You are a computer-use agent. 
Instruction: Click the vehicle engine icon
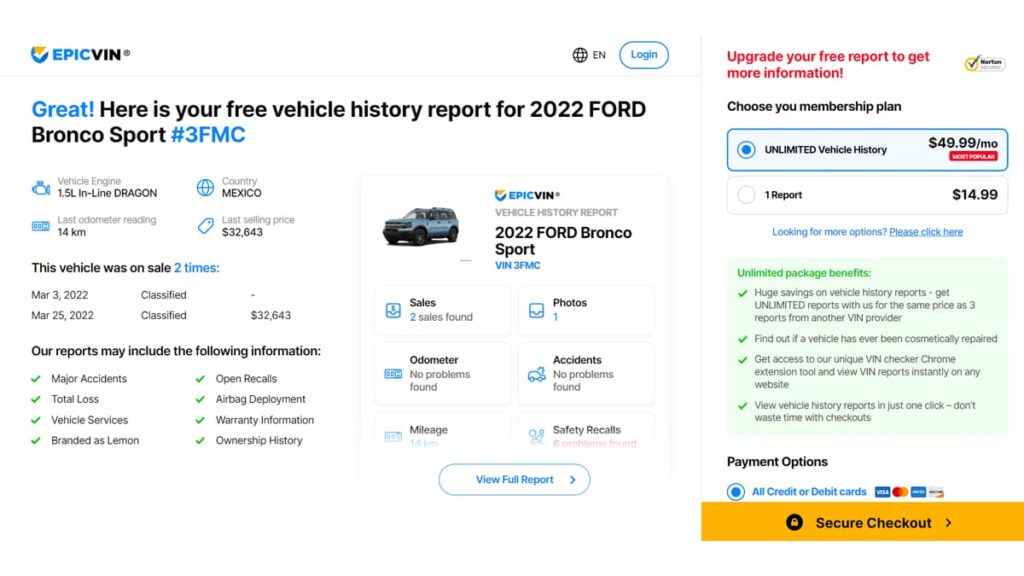tap(41, 187)
